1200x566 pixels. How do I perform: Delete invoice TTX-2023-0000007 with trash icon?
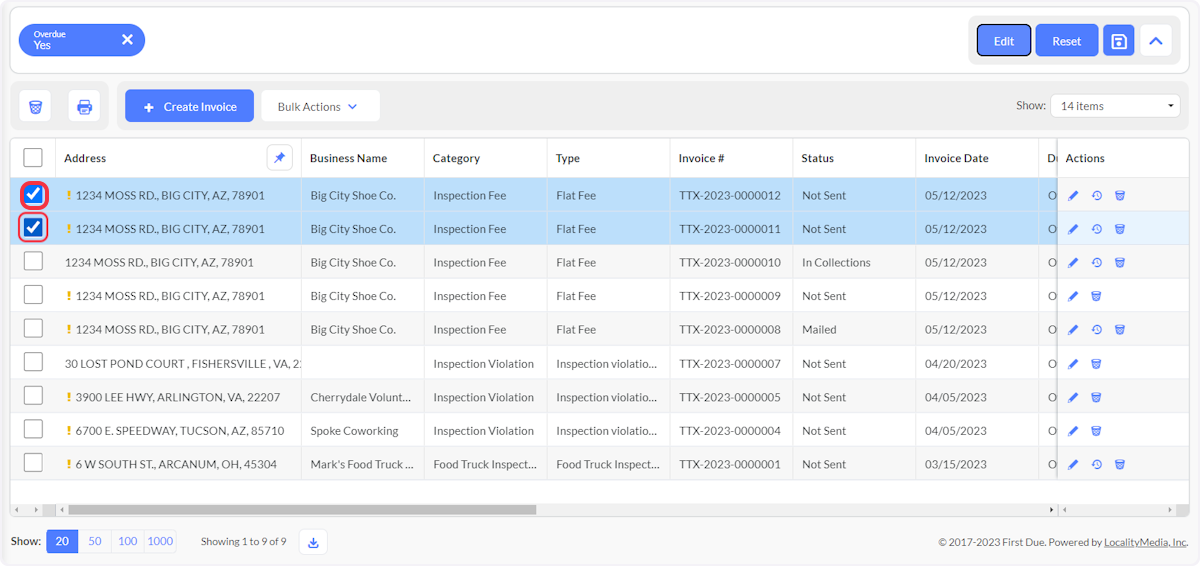[1096, 364]
